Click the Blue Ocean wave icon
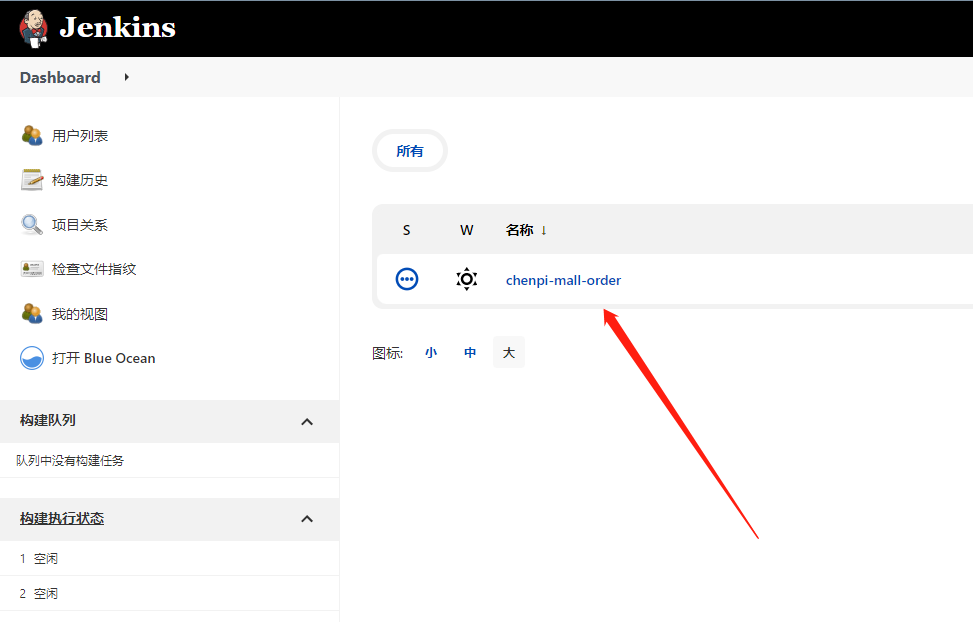Viewport: 973px width, 622px height. click(x=32, y=358)
